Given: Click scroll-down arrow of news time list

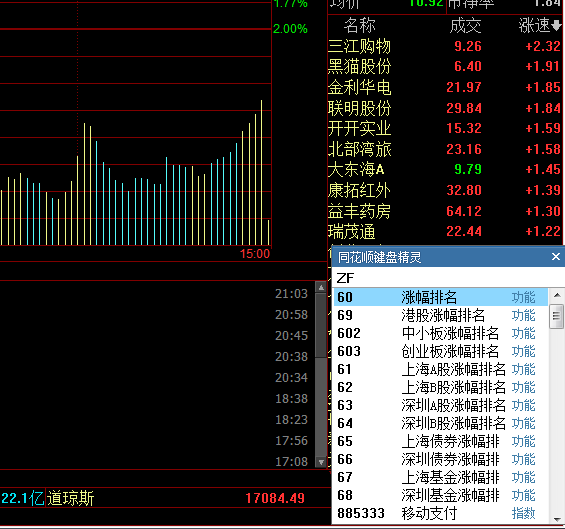Looking at the screenshot, I should coord(321,462).
